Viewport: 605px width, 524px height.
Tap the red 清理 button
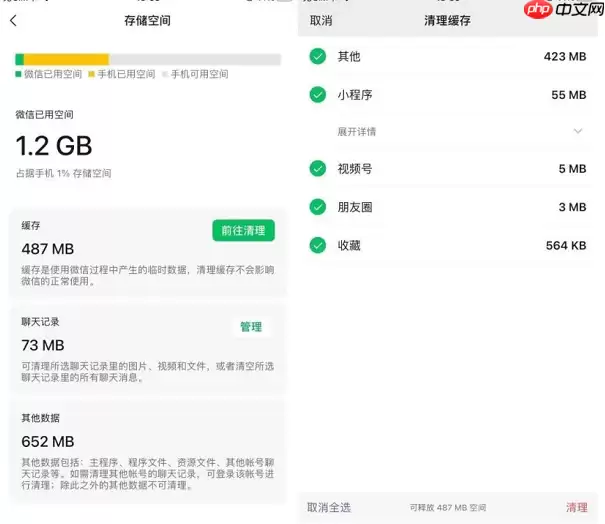pyautogui.click(x=577, y=507)
